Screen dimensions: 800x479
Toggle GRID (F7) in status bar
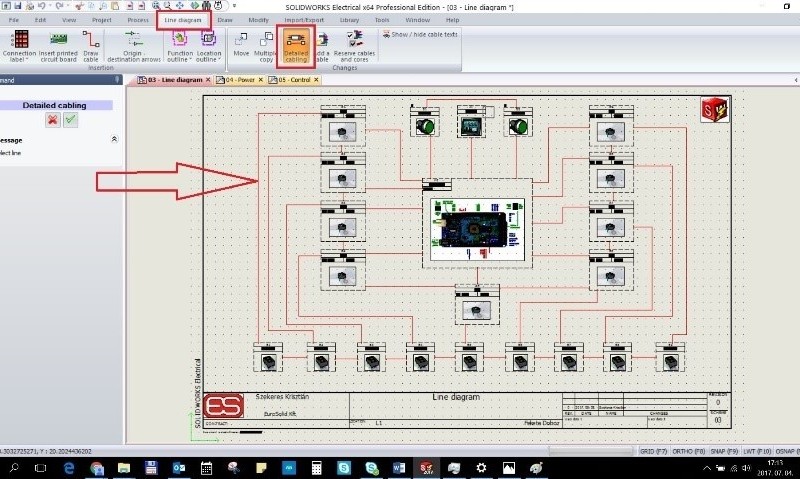(x=653, y=451)
